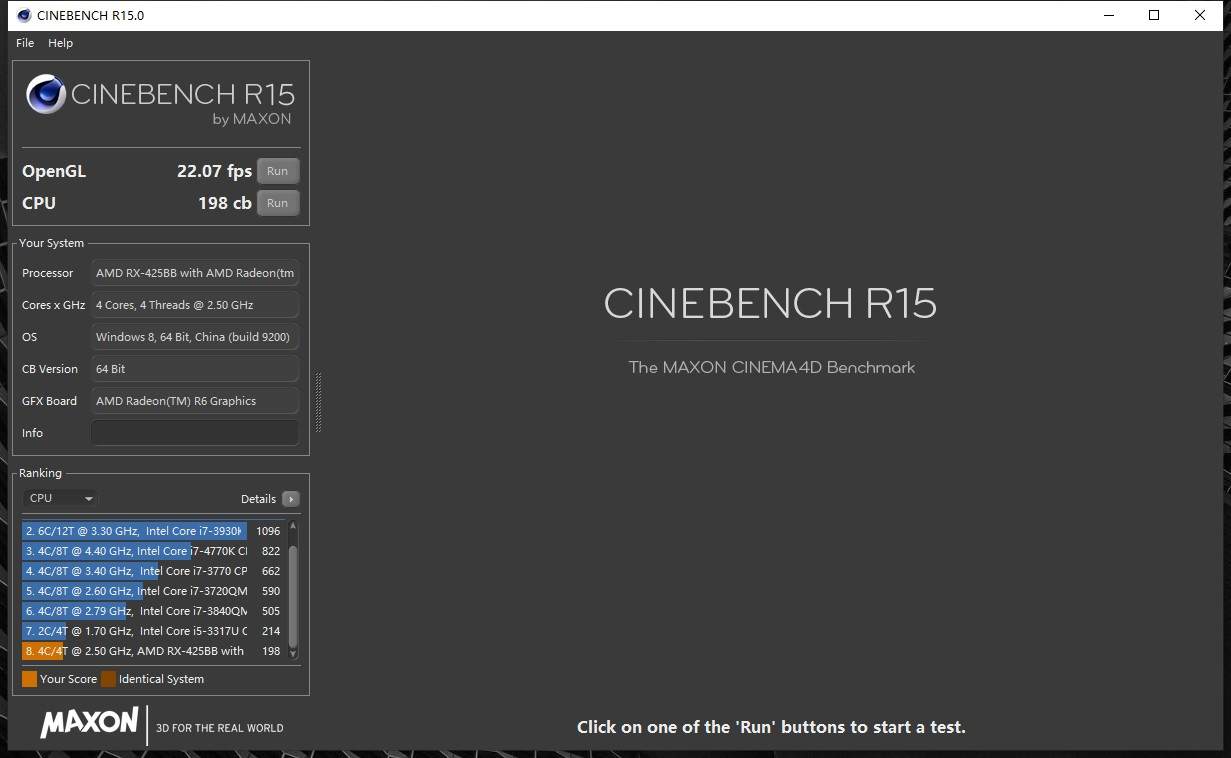
Task: Open the File menu
Action: click(x=25, y=43)
